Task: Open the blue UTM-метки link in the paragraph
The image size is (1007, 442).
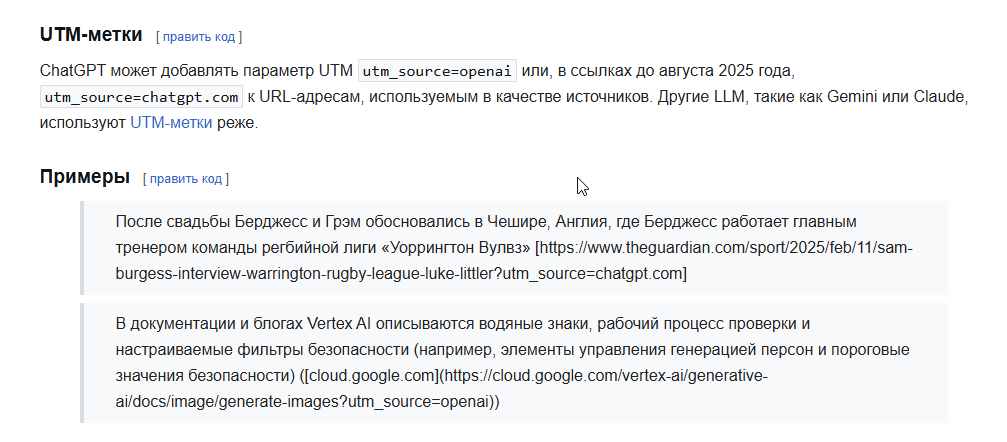Action: tap(170, 123)
